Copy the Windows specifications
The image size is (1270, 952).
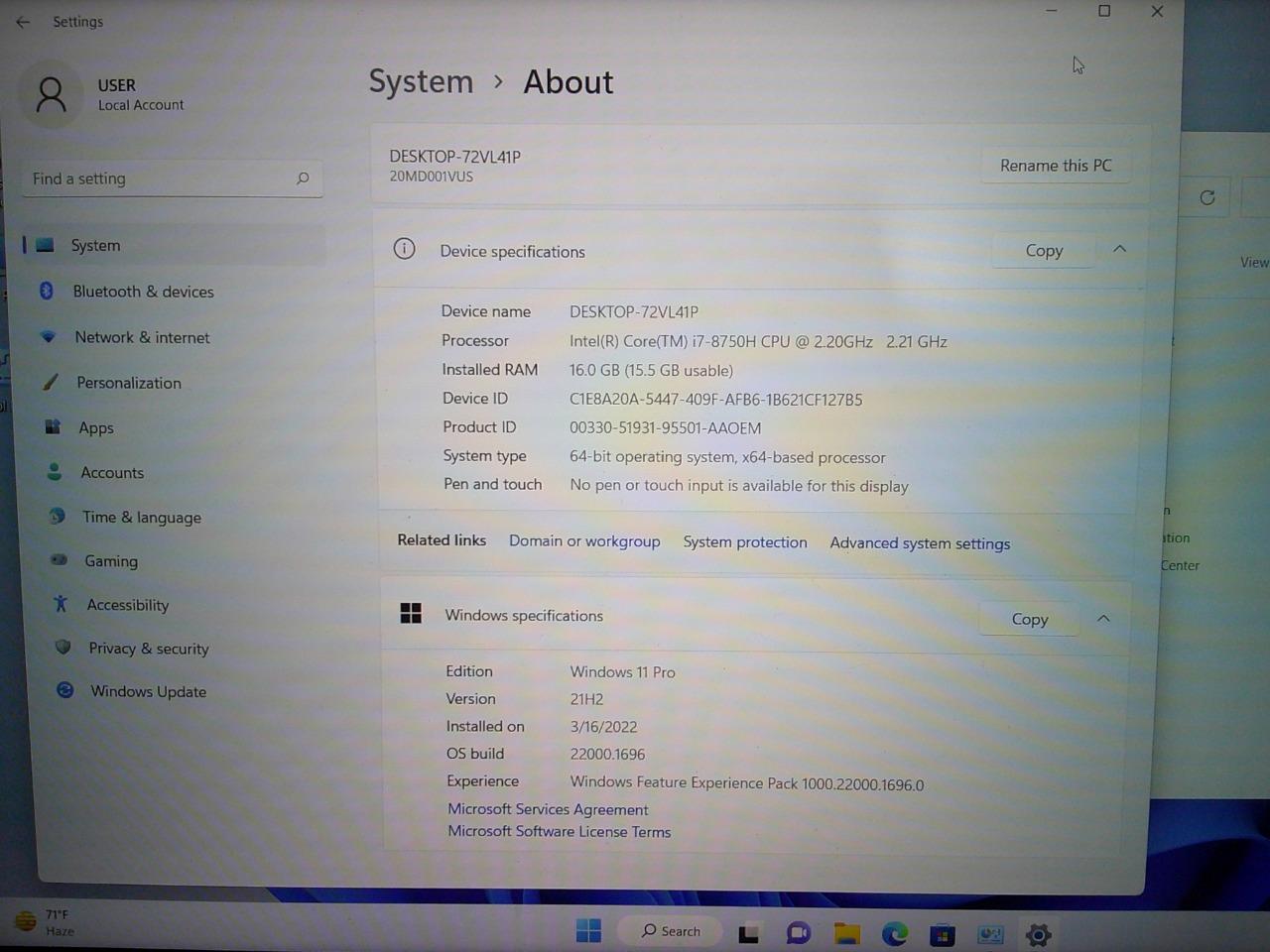tap(1030, 619)
